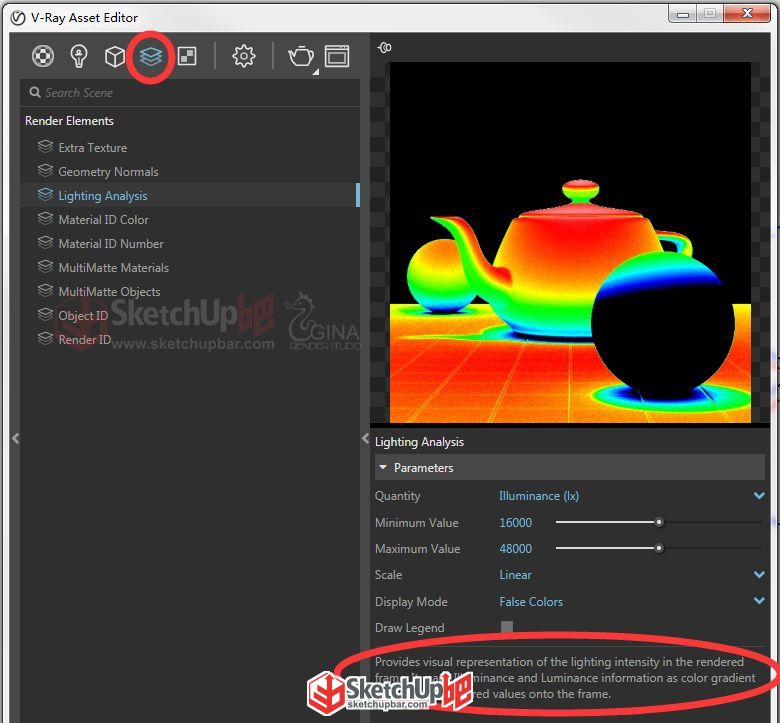The width and height of the screenshot is (780, 723).
Task: Maximize the V-Ray Asset Editor window
Action: coord(710,14)
